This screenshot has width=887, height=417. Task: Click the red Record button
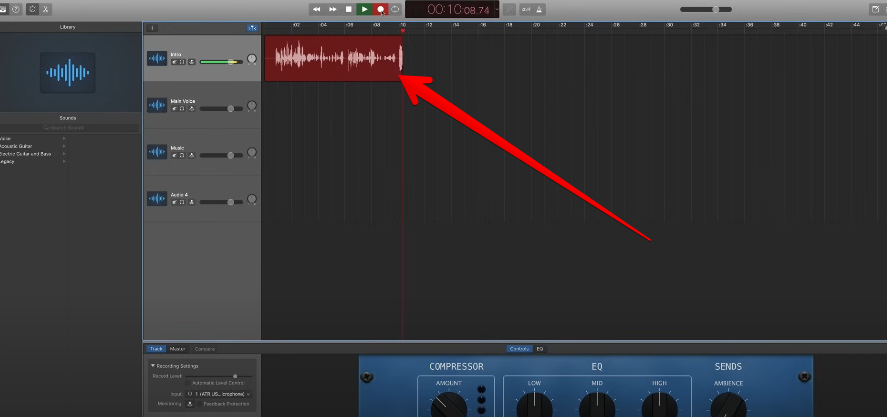380,9
